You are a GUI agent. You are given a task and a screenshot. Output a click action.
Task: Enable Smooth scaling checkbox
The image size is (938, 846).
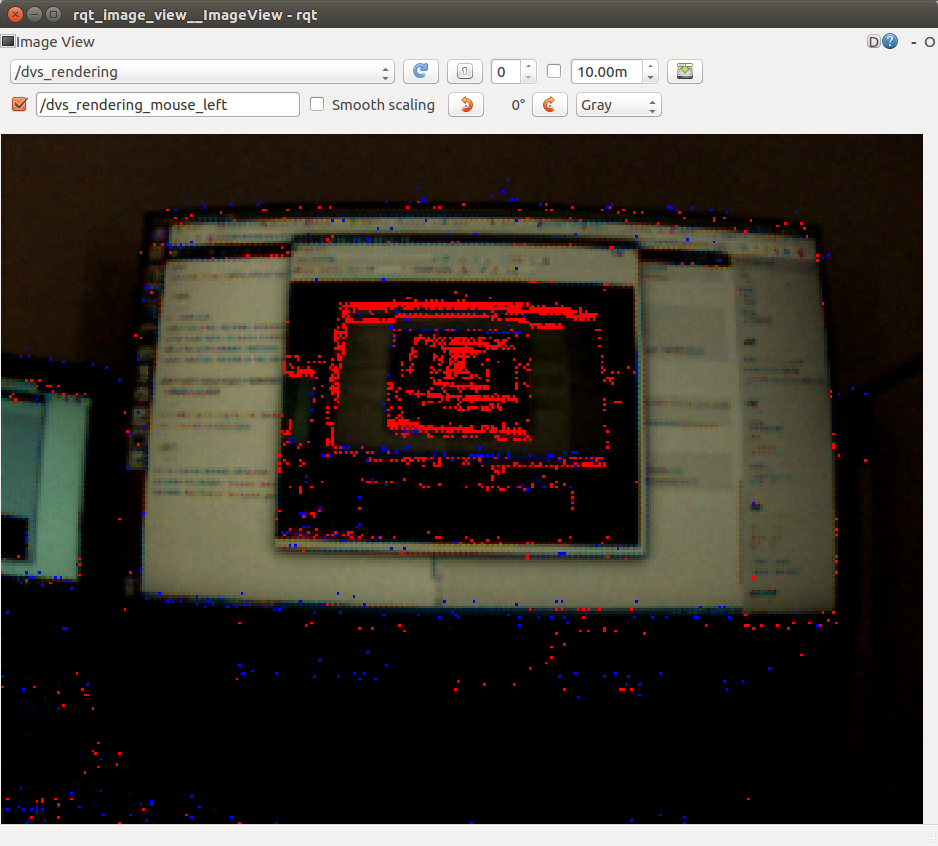[317, 105]
